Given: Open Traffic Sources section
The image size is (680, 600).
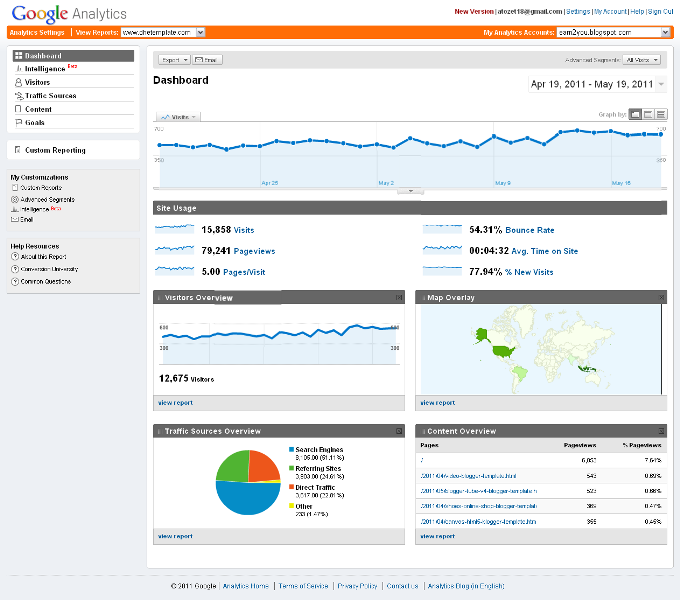Looking at the screenshot, I should pos(50,96).
